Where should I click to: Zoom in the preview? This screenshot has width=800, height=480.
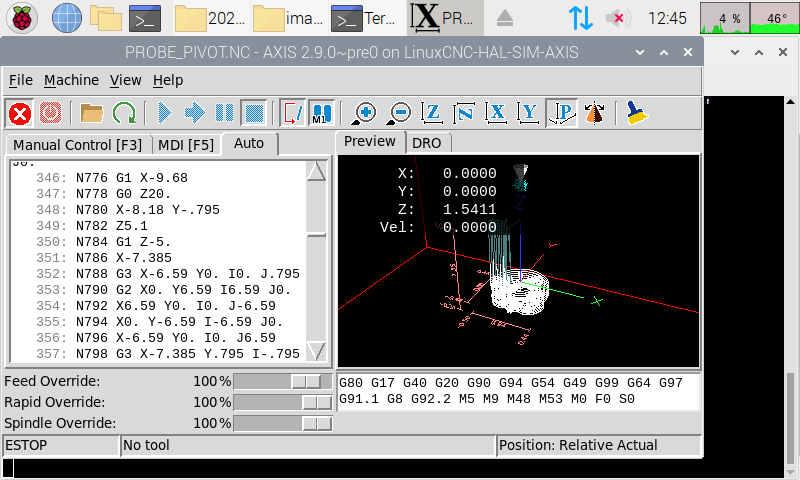[x=364, y=113]
